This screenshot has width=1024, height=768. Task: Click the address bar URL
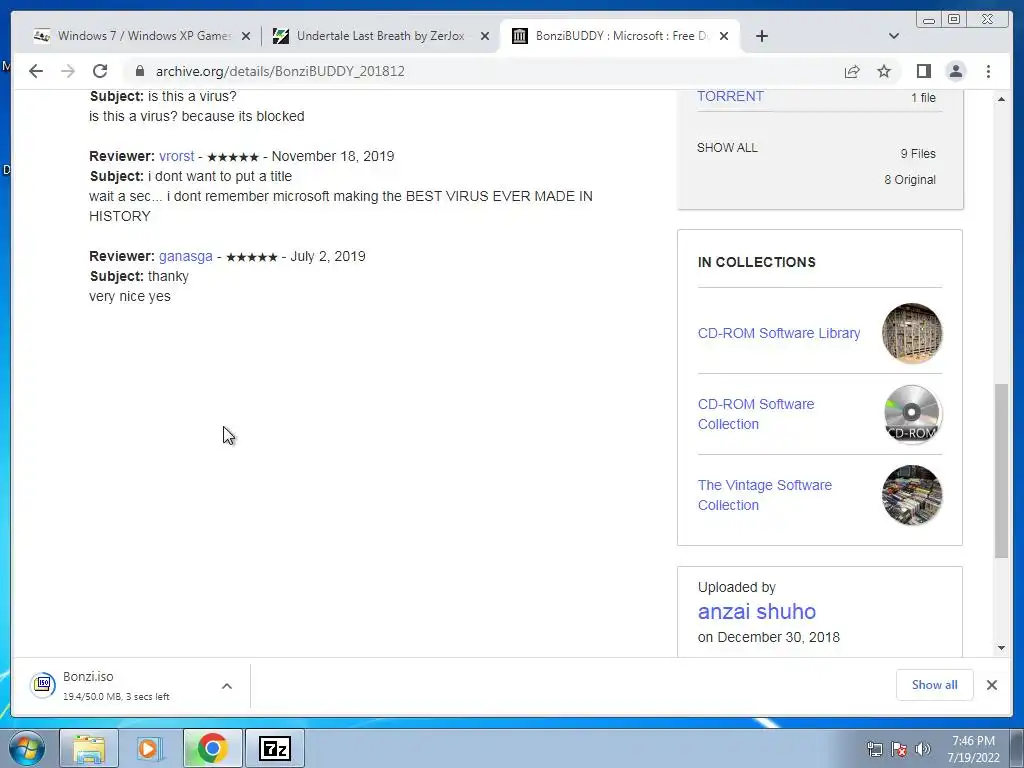(280, 71)
